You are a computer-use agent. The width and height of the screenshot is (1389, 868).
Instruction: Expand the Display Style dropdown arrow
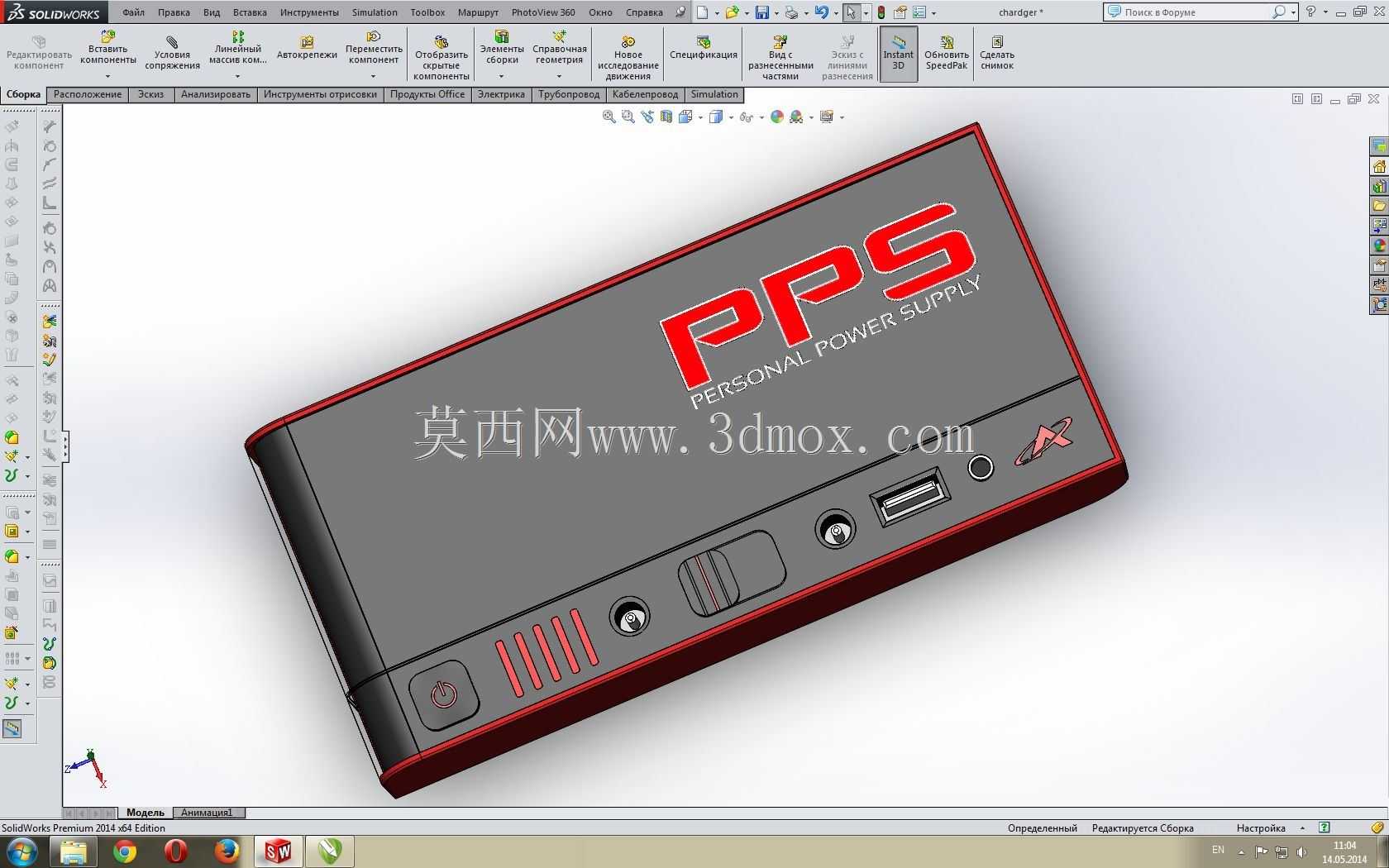(731, 118)
